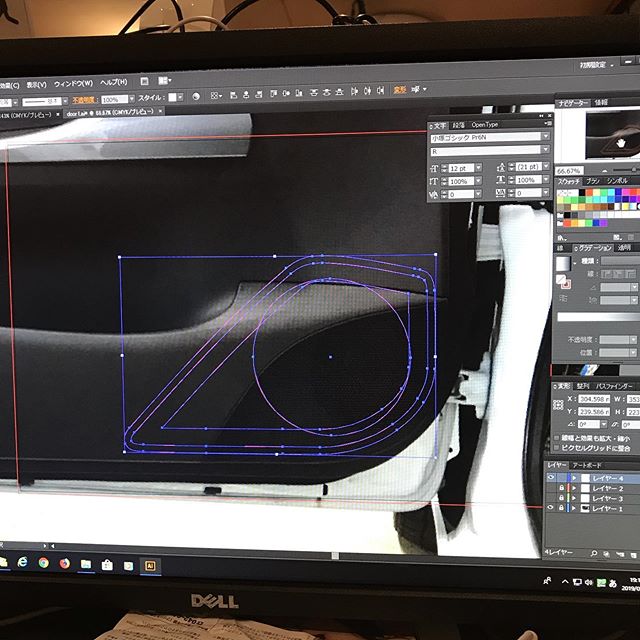The image size is (640, 640).
Task: Switch to the OpenType tab
Action: pyautogui.click(x=484, y=124)
